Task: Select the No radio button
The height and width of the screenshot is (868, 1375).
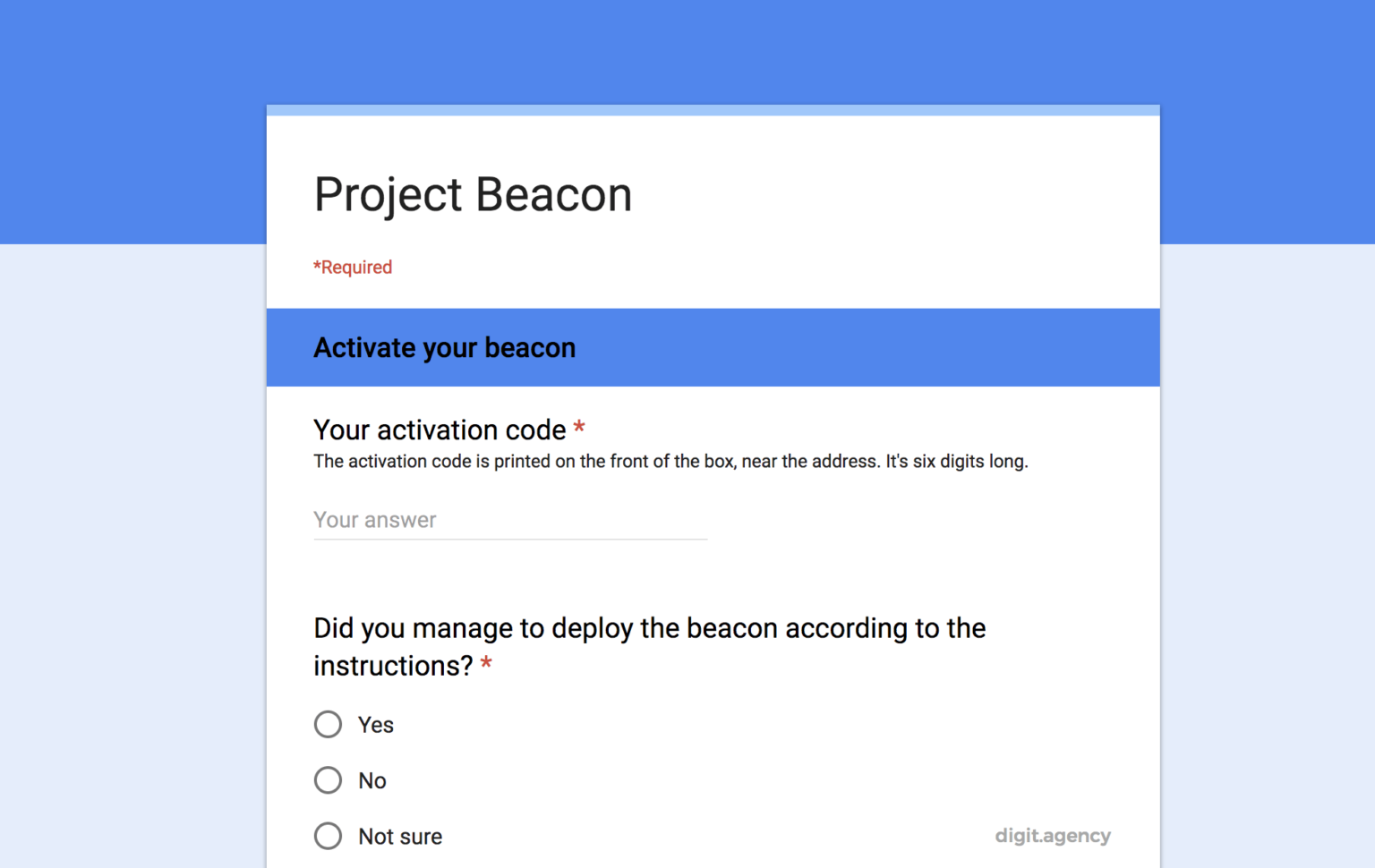Action: pyautogui.click(x=328, y=779)
